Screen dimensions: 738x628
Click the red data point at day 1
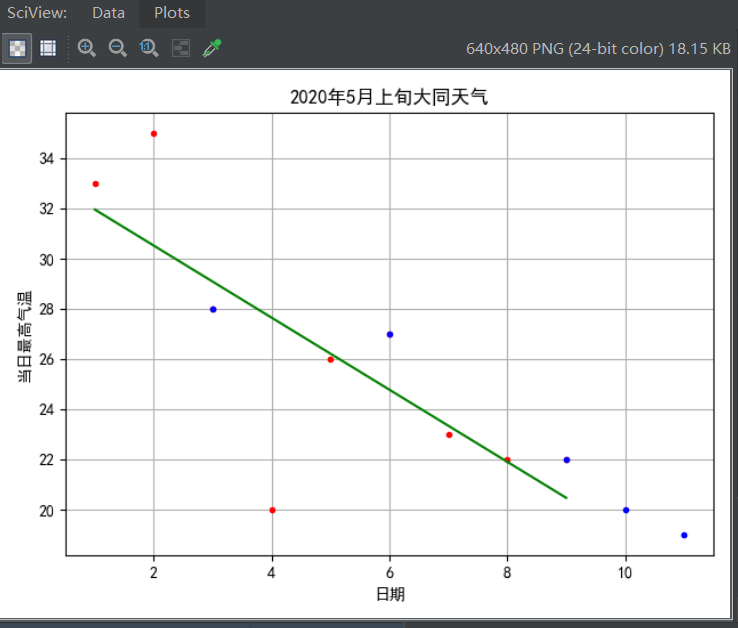pyautogui.click(x=96, y=184)
